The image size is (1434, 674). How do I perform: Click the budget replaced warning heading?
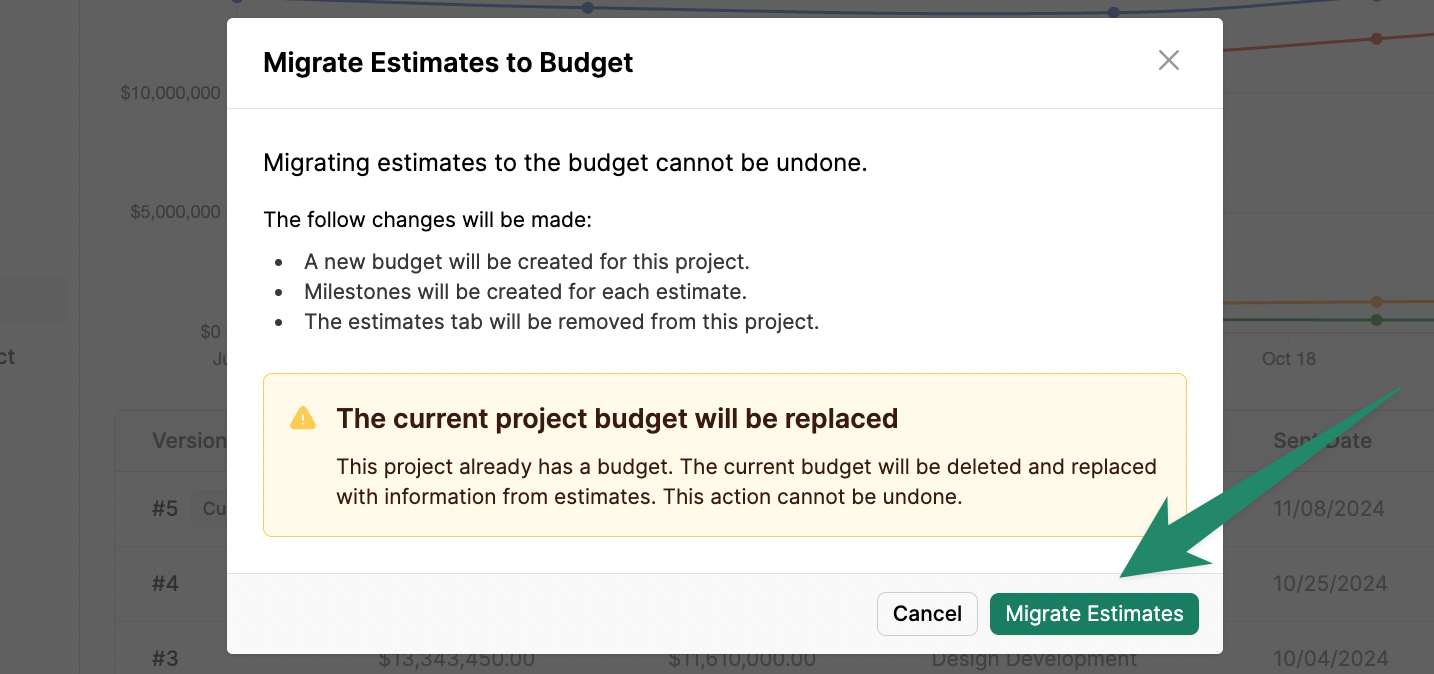pyautogui.click(x=617, y=418)
